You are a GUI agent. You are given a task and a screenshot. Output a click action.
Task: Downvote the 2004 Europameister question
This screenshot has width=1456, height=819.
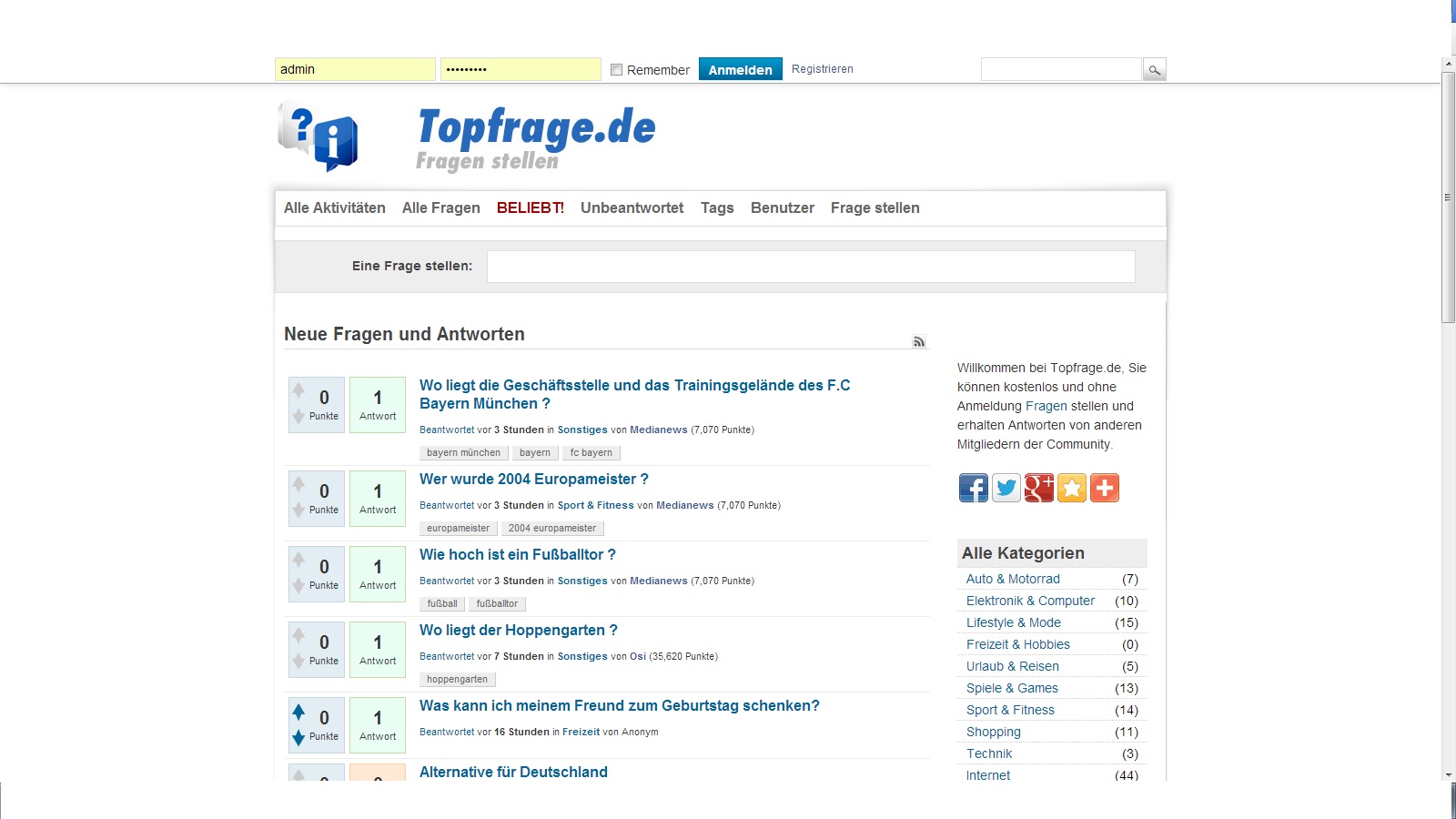pyautogui.click(x=298, y=511)
